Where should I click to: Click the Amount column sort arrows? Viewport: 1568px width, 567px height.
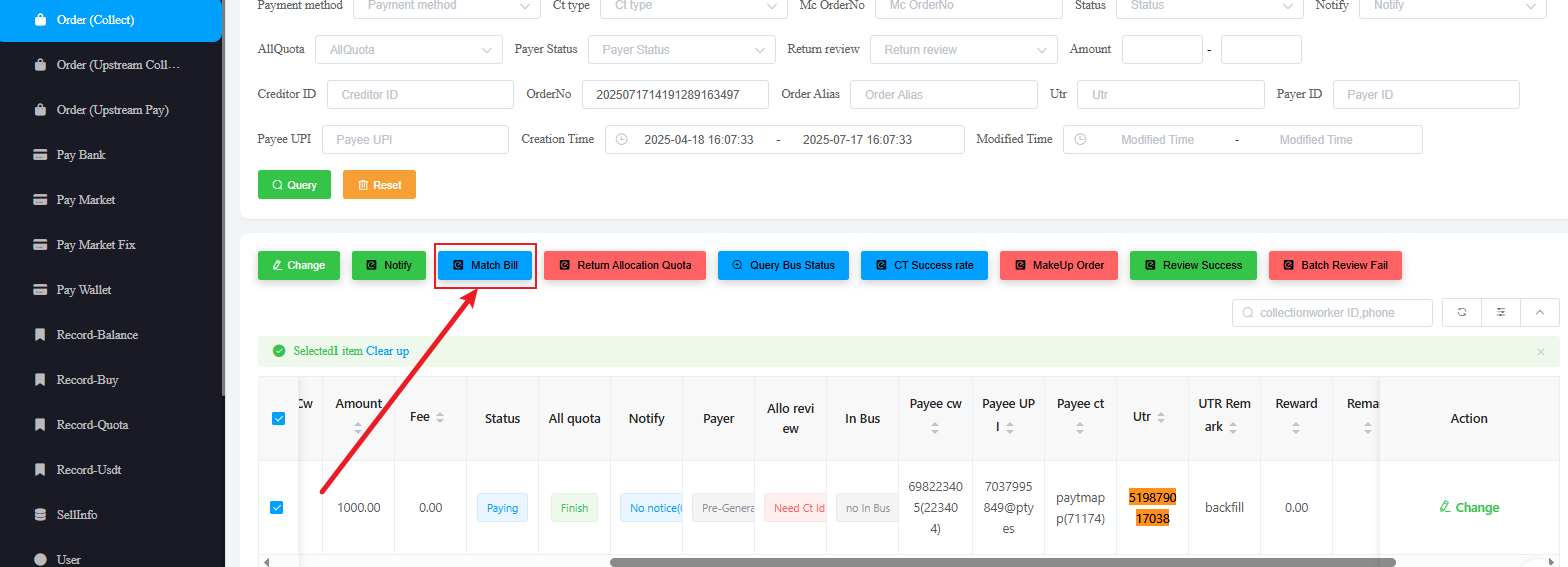[358, 426]
